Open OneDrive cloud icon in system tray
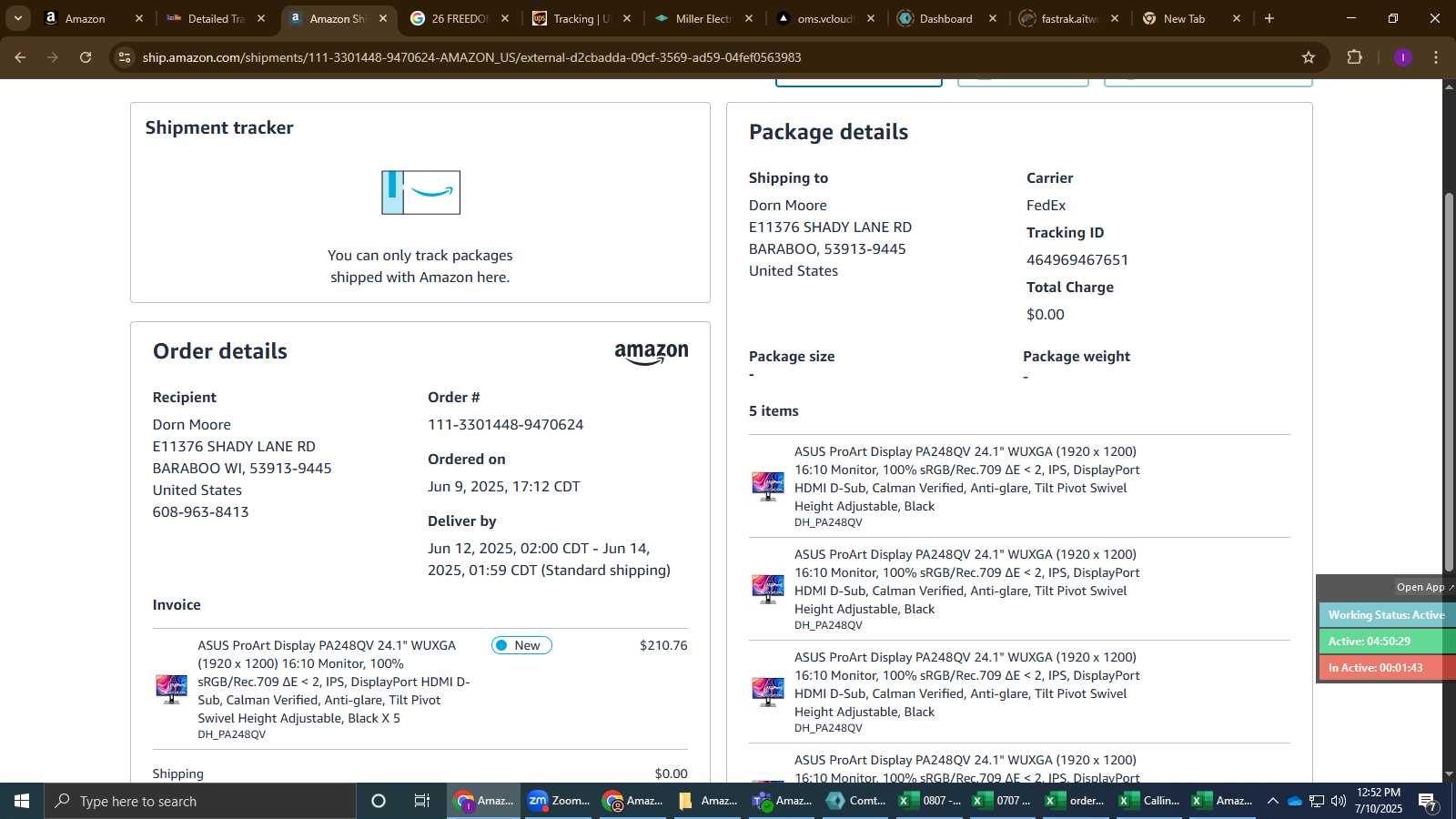Image resolution: width=1456 pixels, height=819 pixels. click(1294, 801)
